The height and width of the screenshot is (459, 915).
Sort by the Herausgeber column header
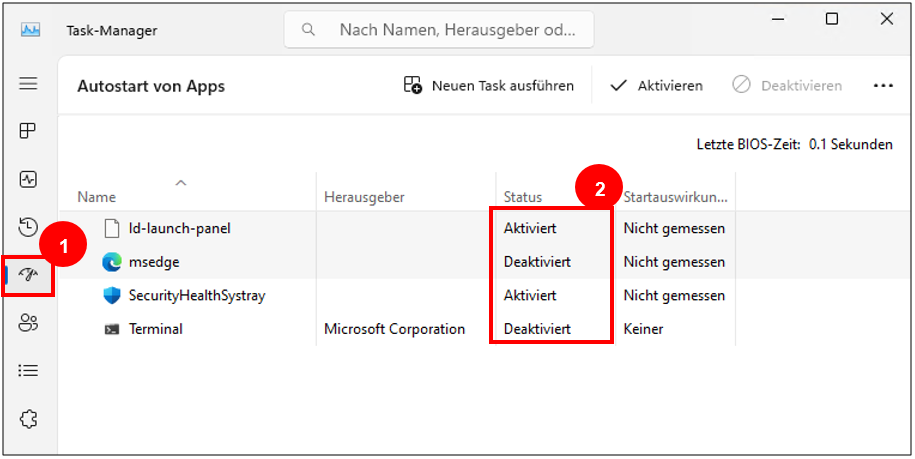[x=364, y=197]
